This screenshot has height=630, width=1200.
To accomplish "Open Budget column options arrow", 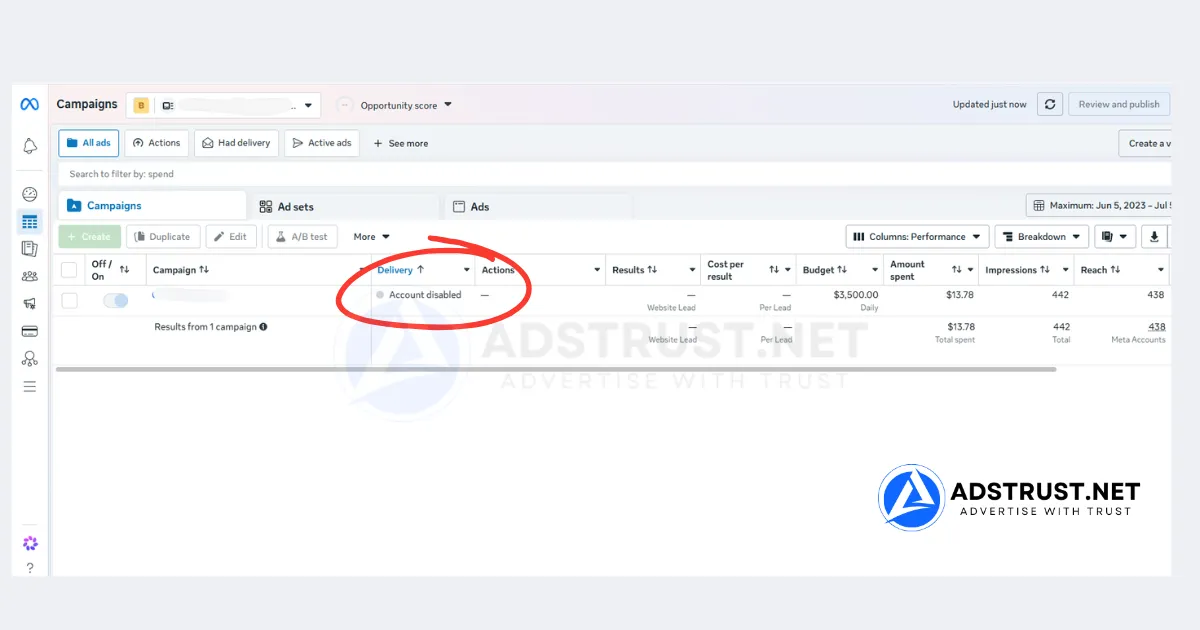I will (x=874, y=270).
